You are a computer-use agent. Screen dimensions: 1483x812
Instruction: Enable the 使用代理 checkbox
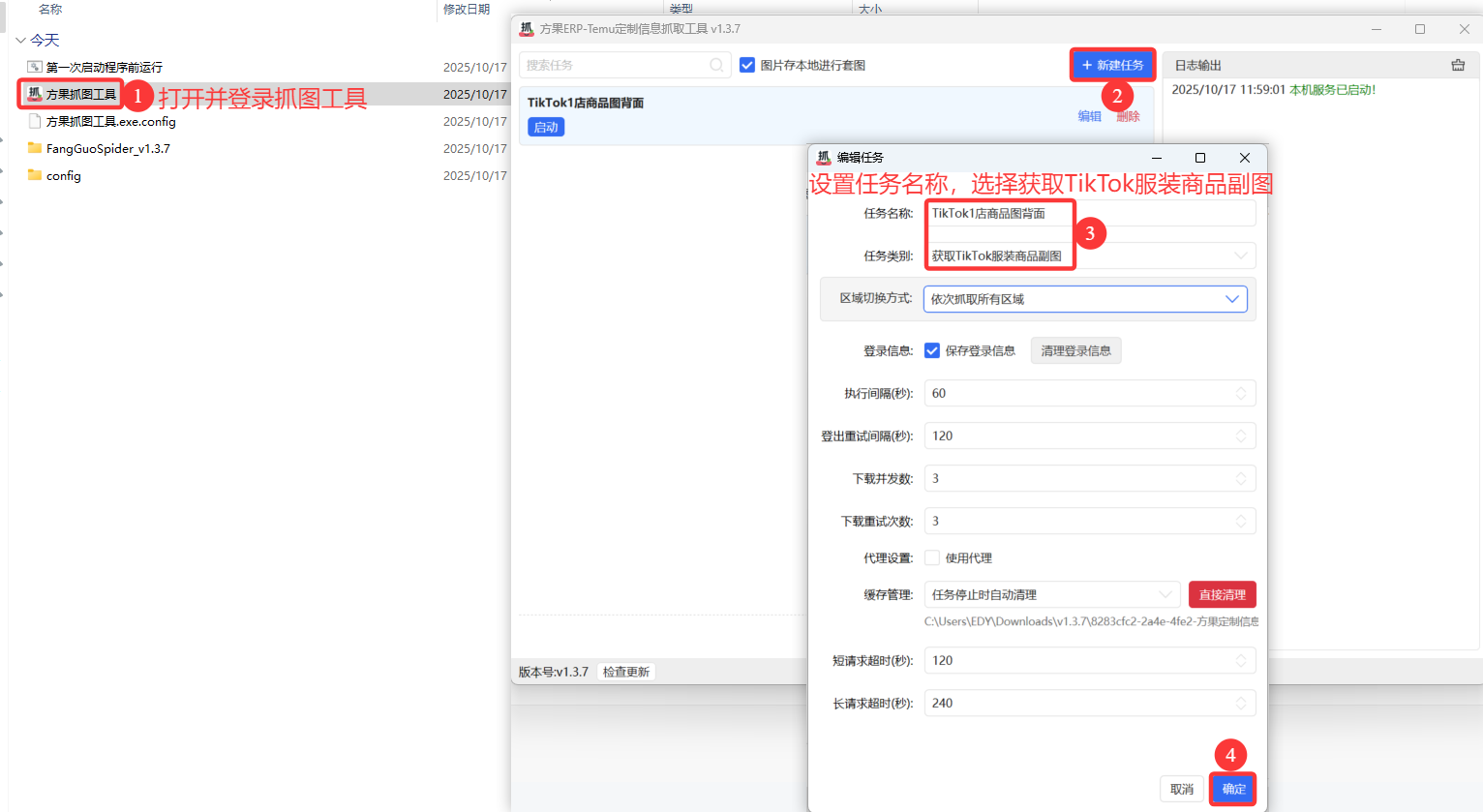coord(932,557)
